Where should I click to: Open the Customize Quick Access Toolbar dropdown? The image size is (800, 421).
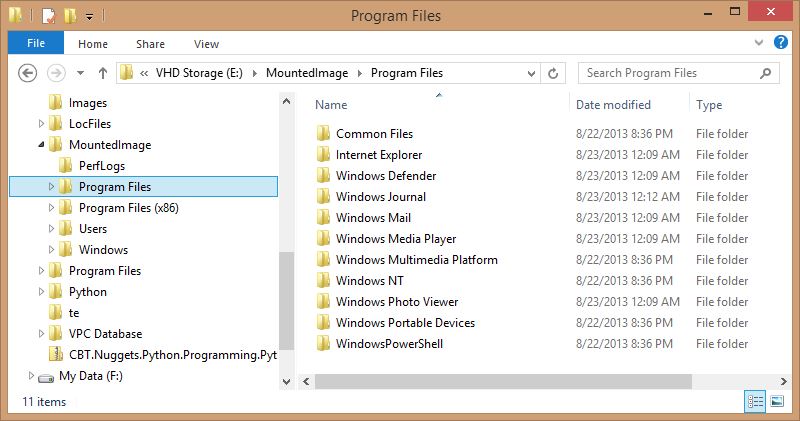[x=89, y=17]
